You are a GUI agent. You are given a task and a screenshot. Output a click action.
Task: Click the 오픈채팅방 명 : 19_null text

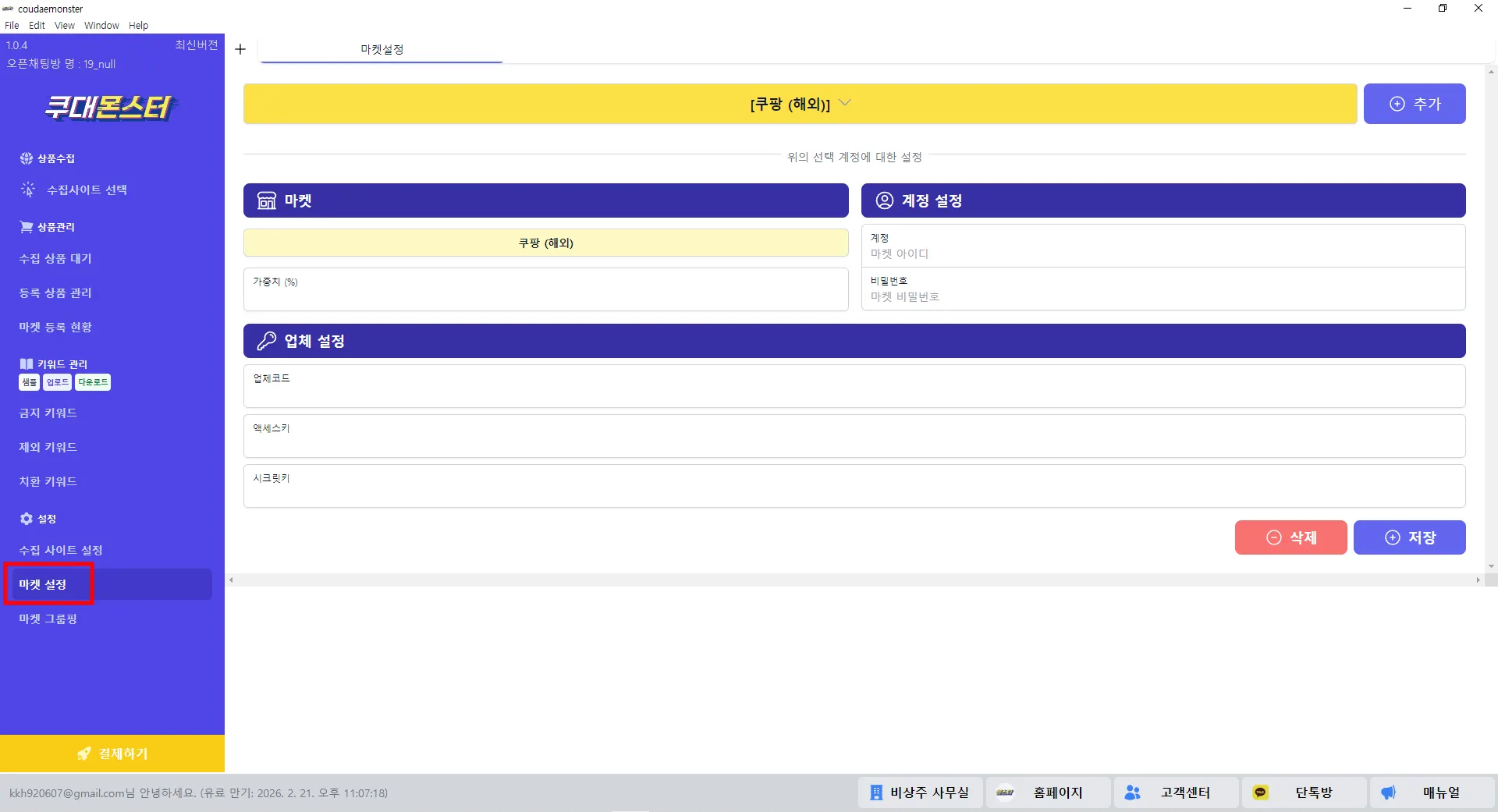[x=61, y=64]
